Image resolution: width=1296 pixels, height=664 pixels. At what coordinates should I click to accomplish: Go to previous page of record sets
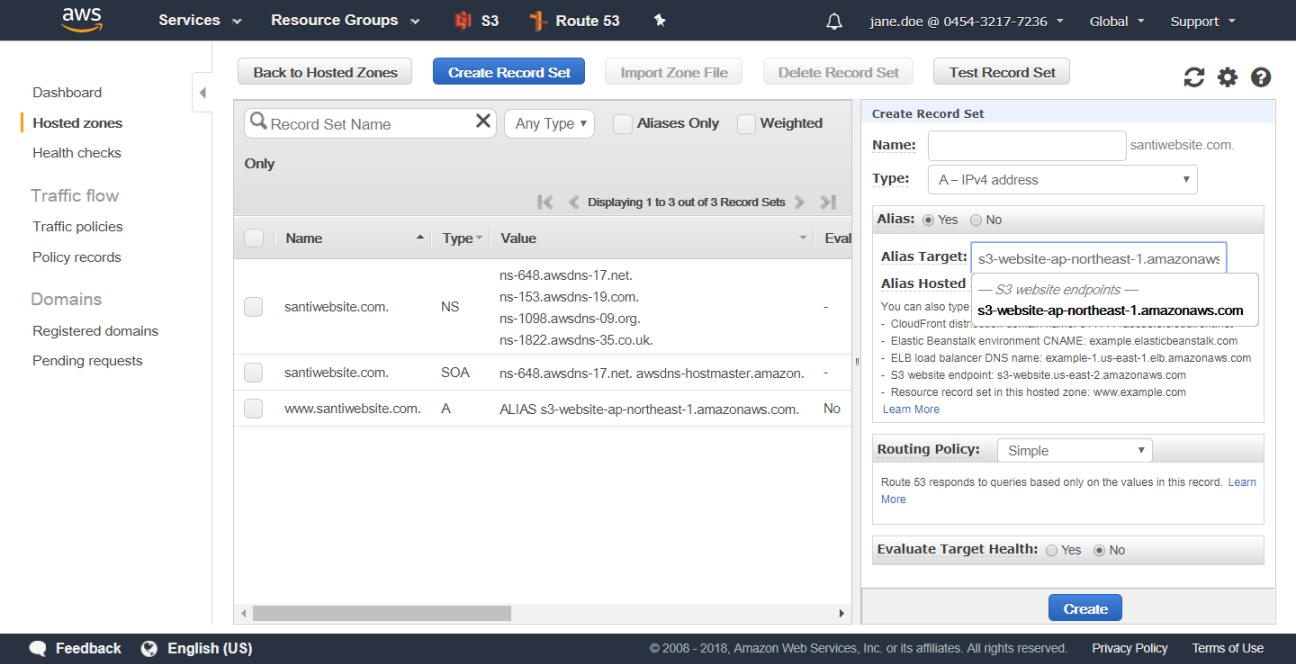coord(574,202)
